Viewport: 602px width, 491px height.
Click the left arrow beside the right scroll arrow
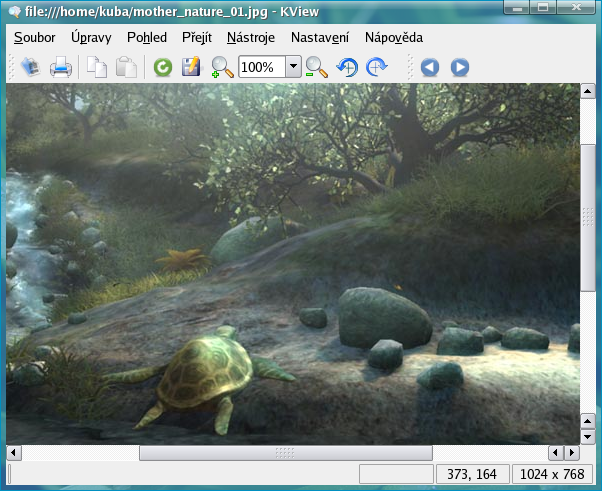(556, 453)
